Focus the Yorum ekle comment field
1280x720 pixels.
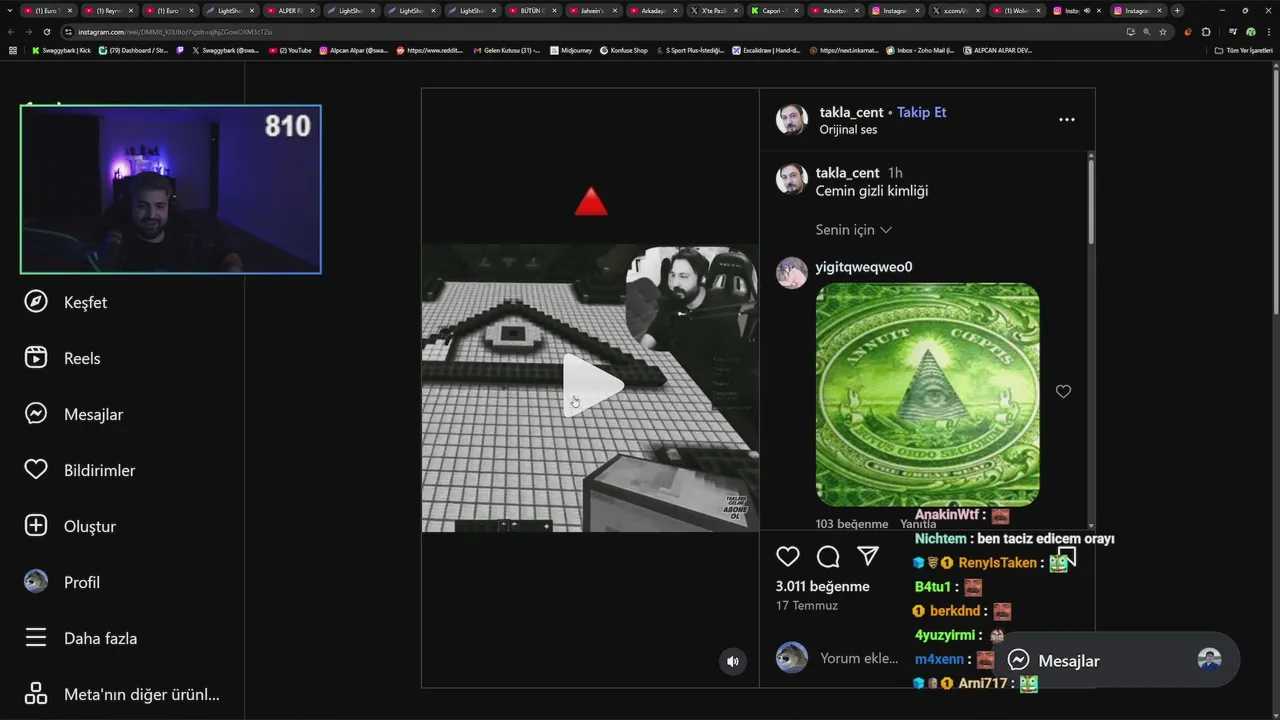coord(860,658)
